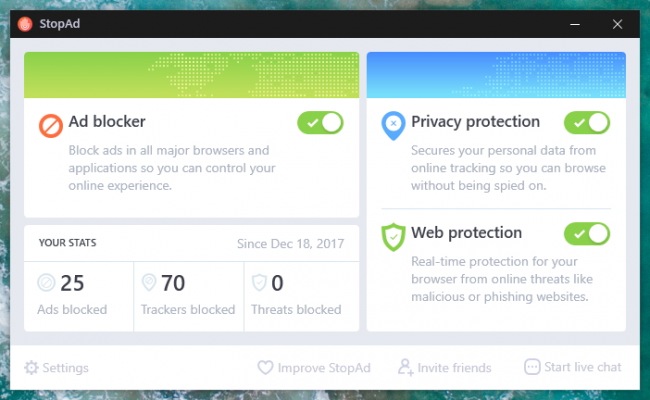Disable the Privacy protection switch

coord(587,123)
